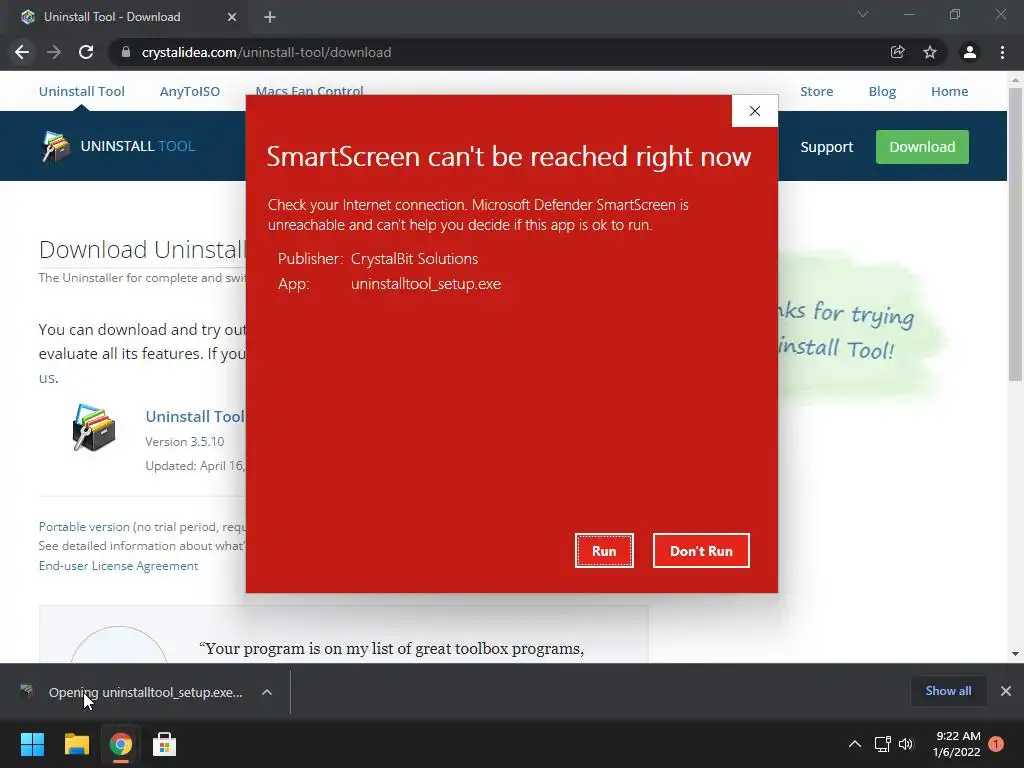Open the clock showing 9:22 AM

957,744
